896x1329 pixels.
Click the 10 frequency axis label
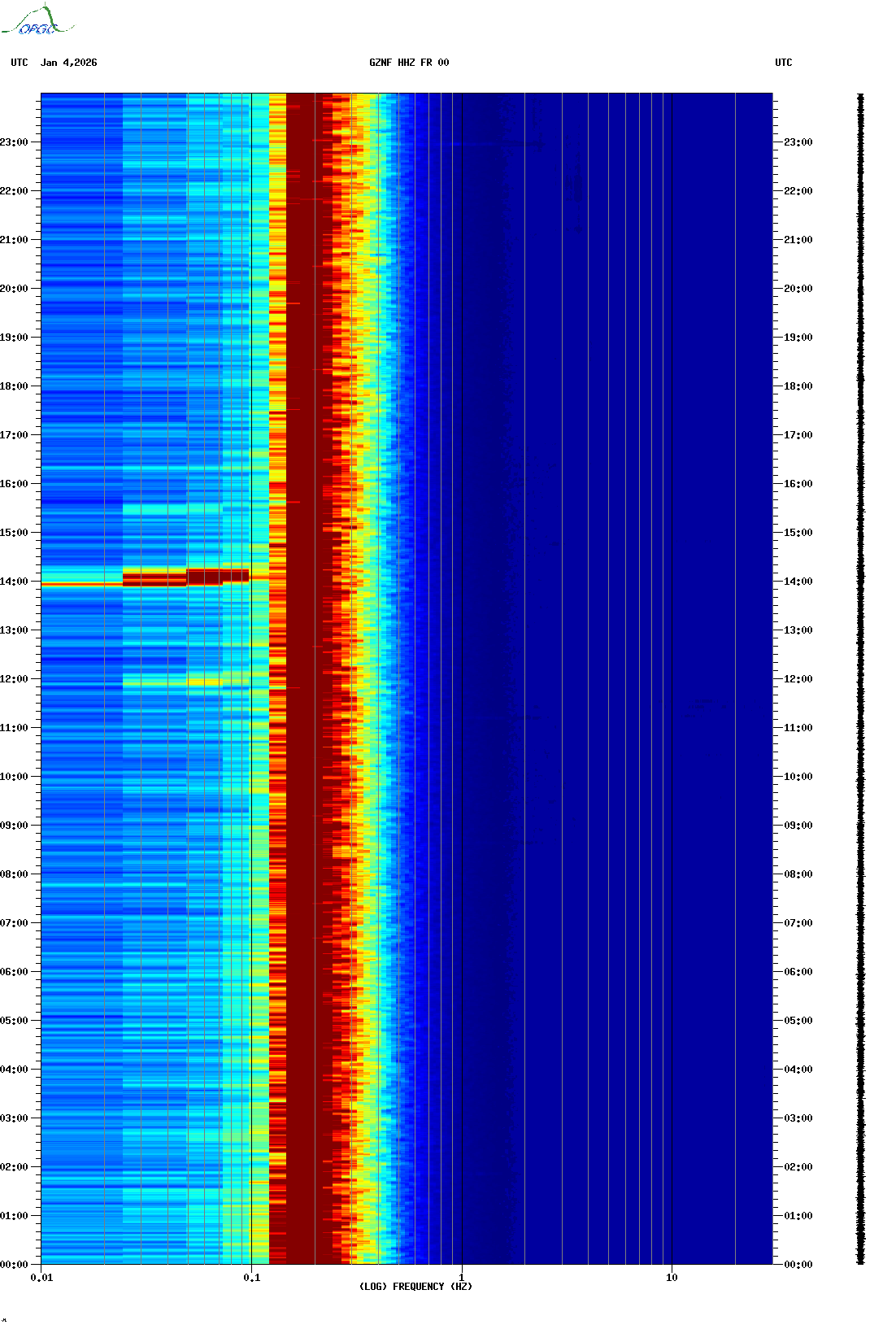point(672,1278)
